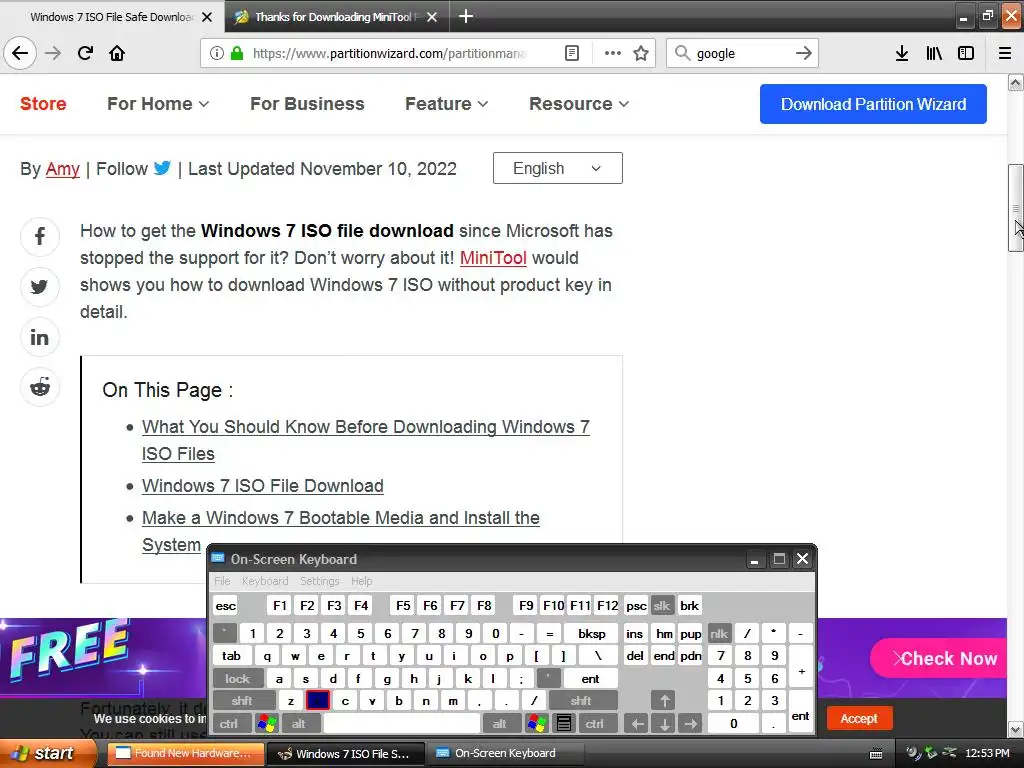Share article via Twitter side icon
1024x768 pixels.
coord(40,287)
